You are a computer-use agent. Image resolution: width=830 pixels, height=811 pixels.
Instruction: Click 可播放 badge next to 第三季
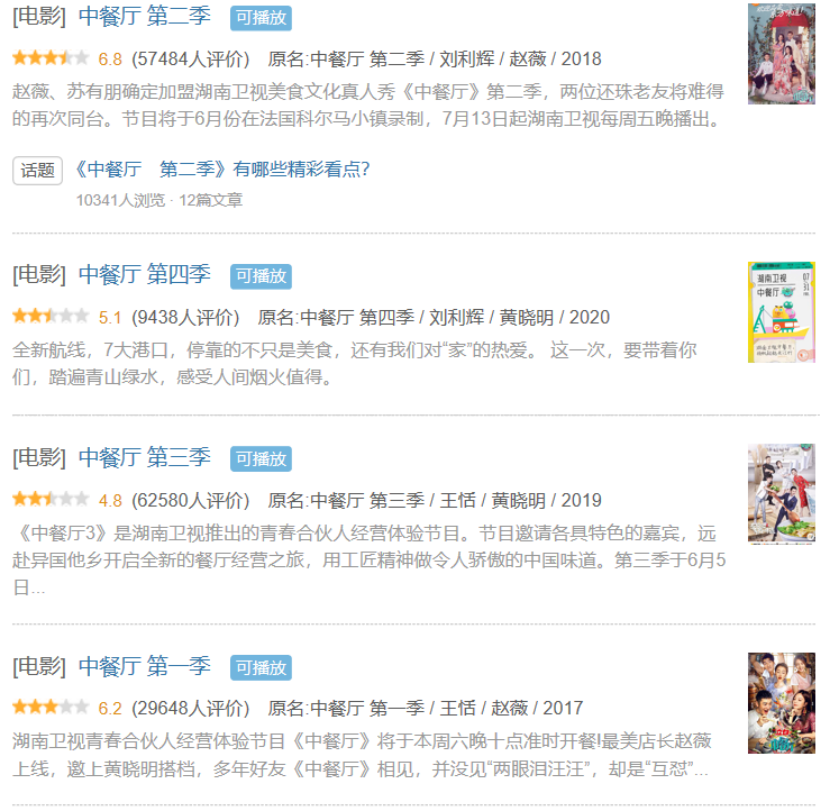coord(261,459)
